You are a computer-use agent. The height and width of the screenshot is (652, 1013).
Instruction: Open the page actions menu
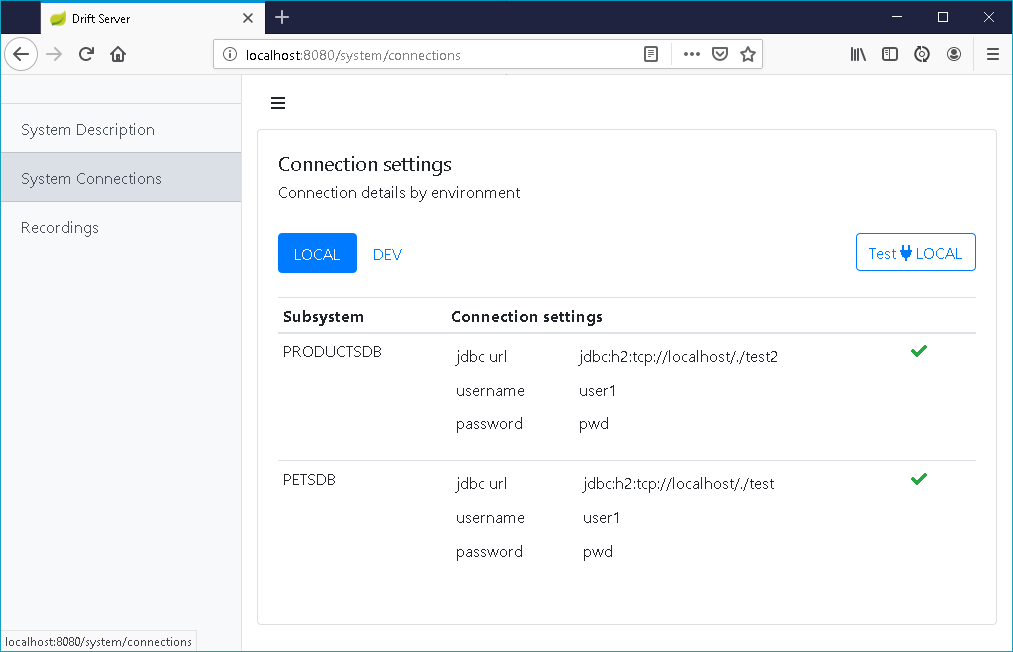pos(691,54)
